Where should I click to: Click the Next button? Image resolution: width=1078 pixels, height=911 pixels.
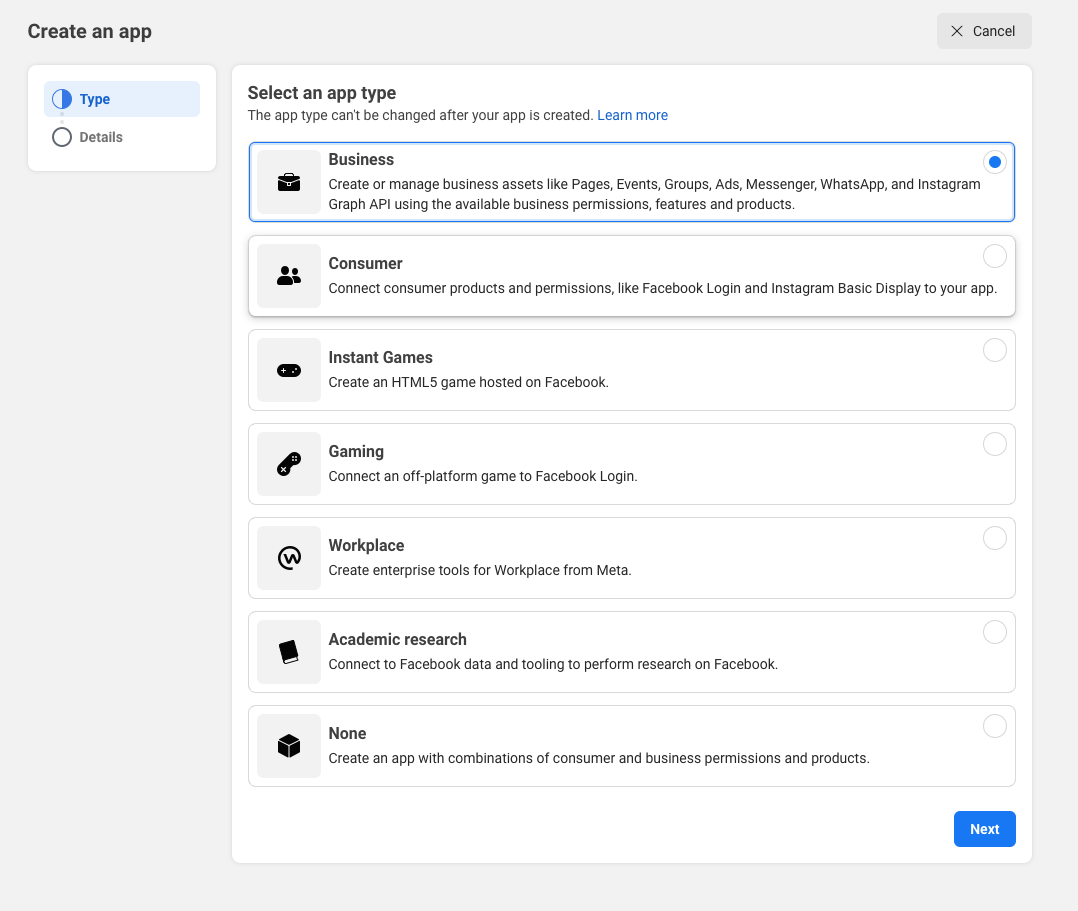(x=984, y=829)
